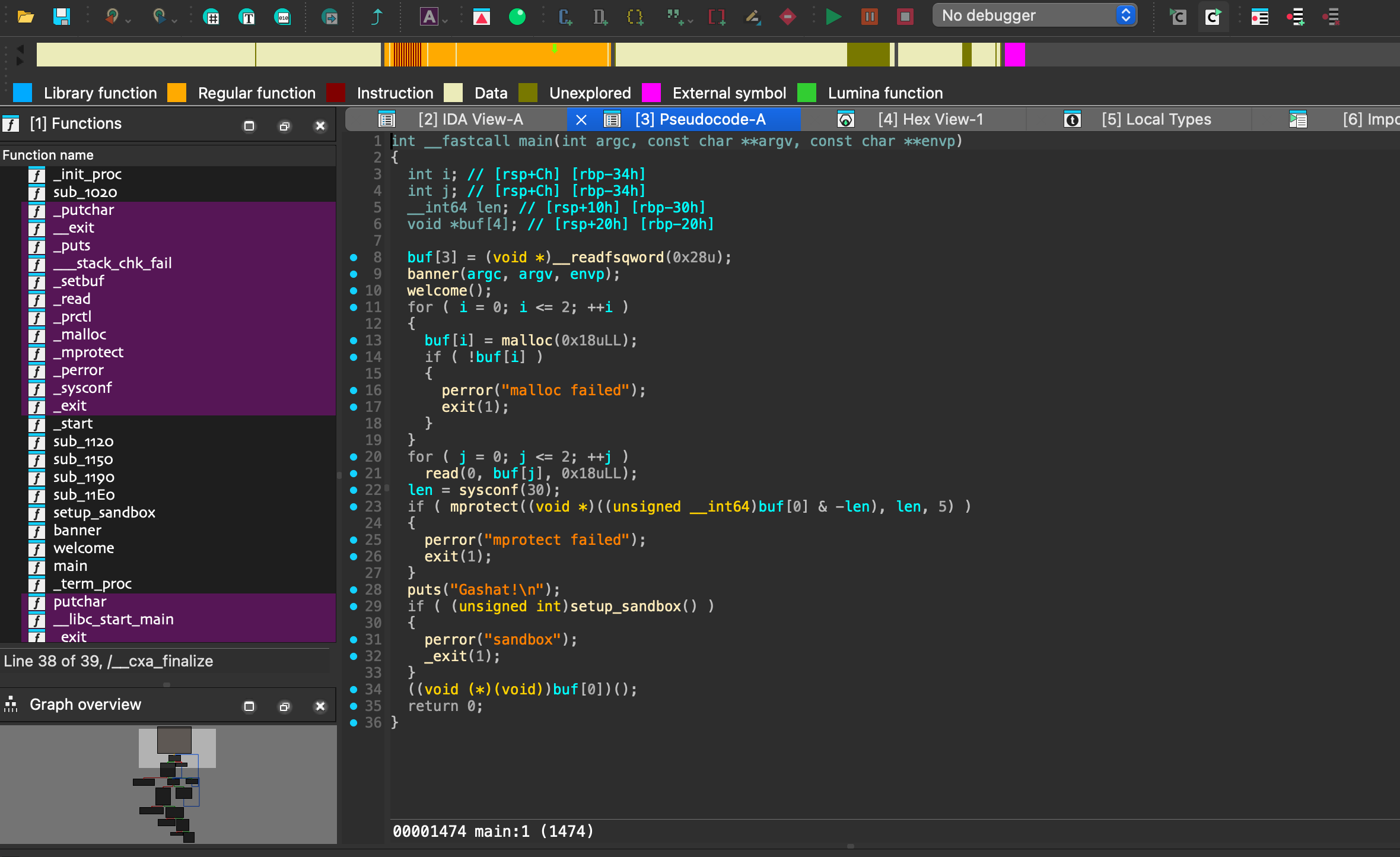1400x857 pixels.
Task: Pause the process with pause button
Action: tap(869, 16)
